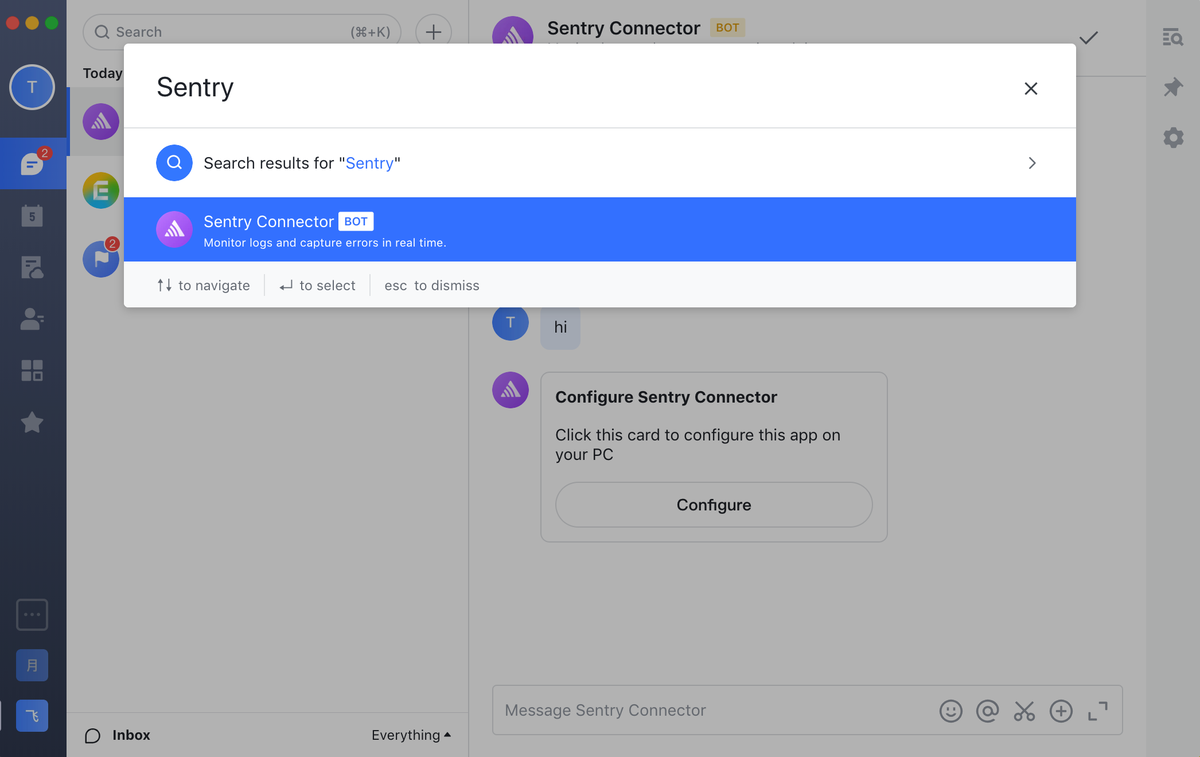The image size is (1200, 757).
Task: Expand the message editor to full size
Action: (x=1098, y=711)
